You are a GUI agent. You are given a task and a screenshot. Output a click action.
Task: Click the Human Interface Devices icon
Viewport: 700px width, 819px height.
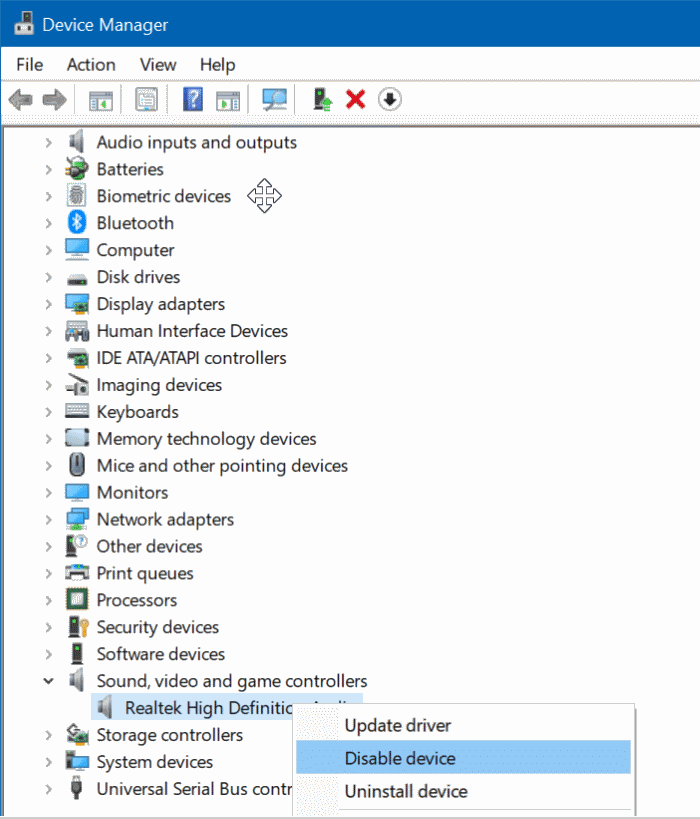[x=77, y=331]
